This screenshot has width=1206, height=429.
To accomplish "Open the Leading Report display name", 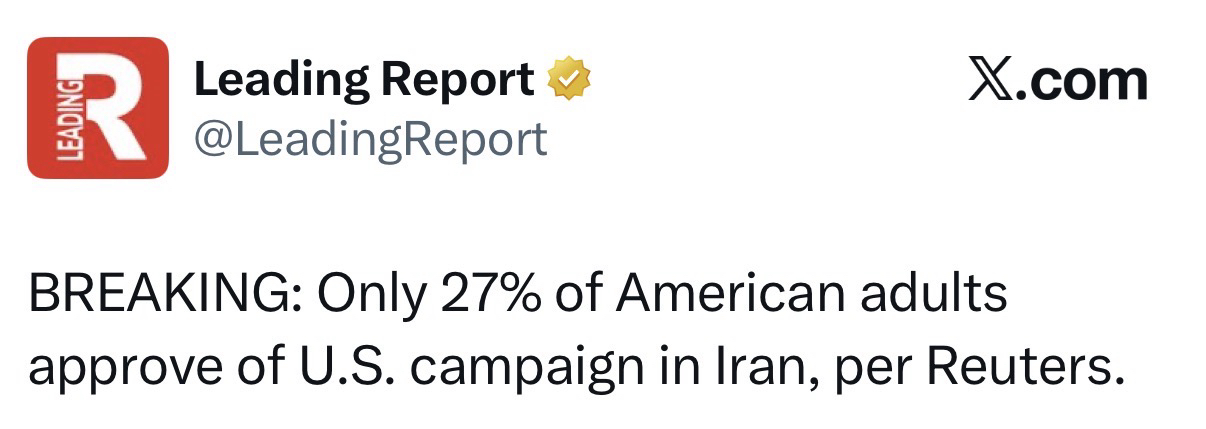I will pos(363,80).
